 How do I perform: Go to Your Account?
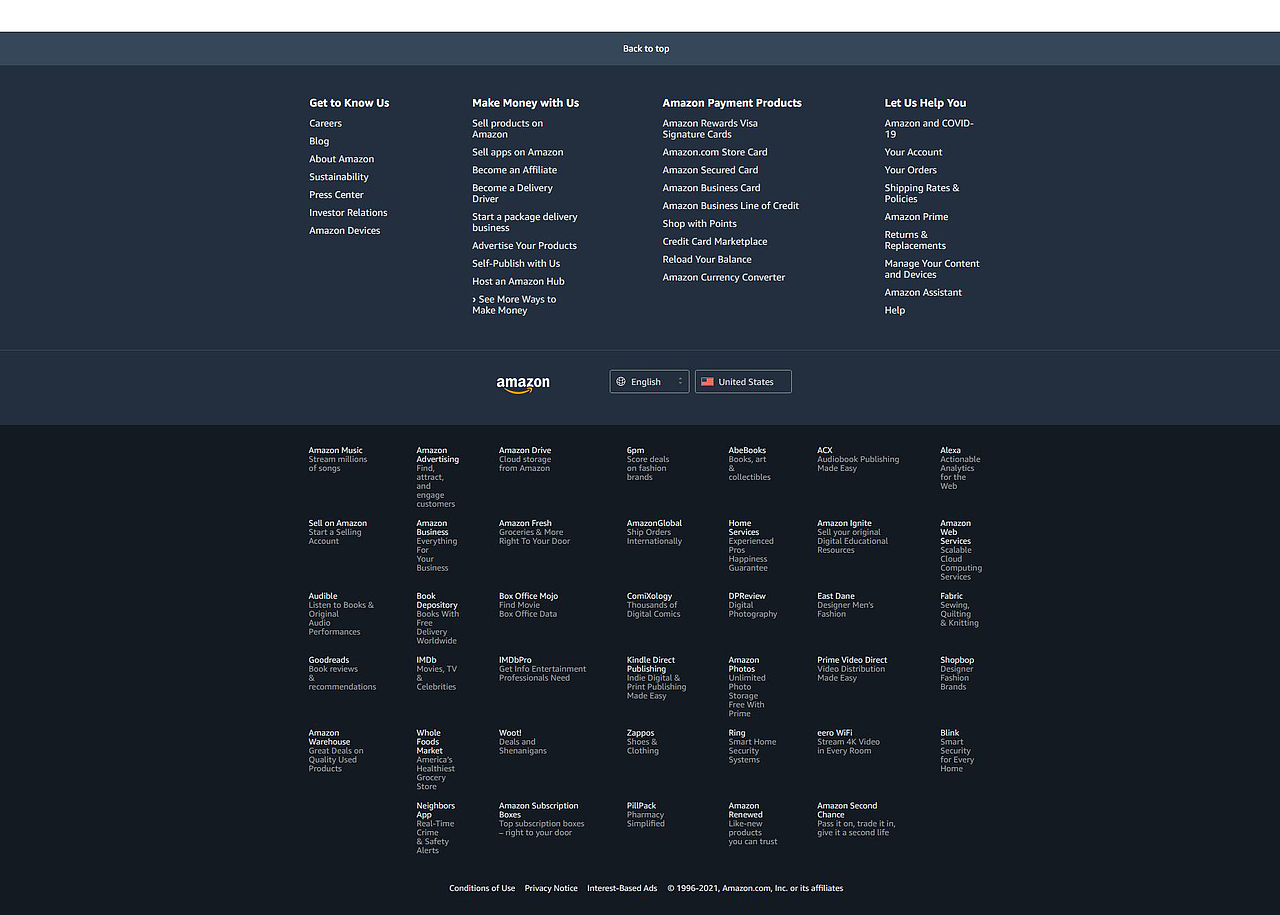click(913, 153)
